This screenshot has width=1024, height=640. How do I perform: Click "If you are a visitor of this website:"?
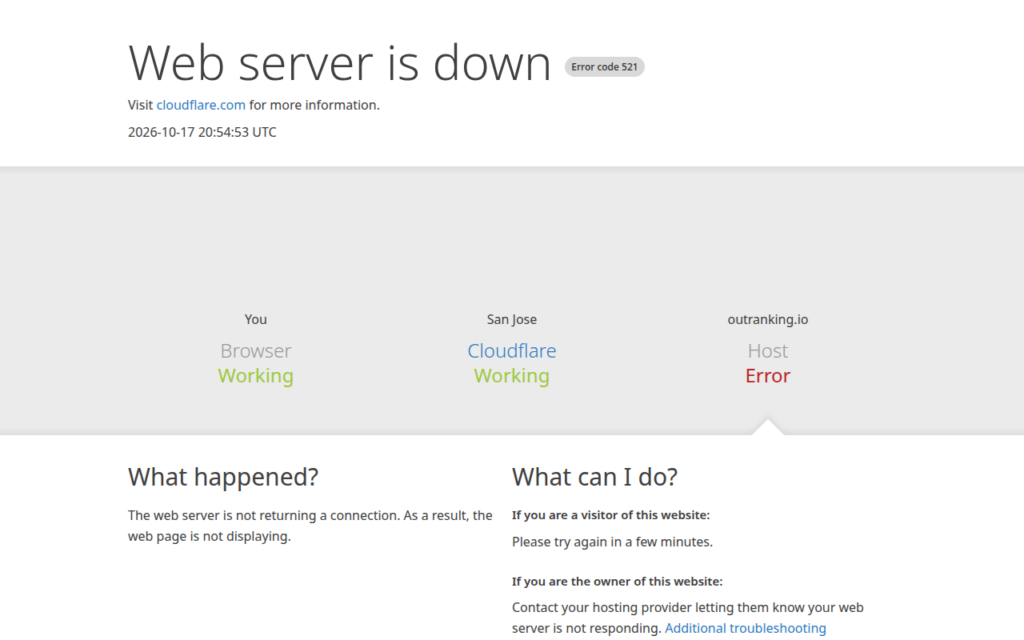[611, 515]
